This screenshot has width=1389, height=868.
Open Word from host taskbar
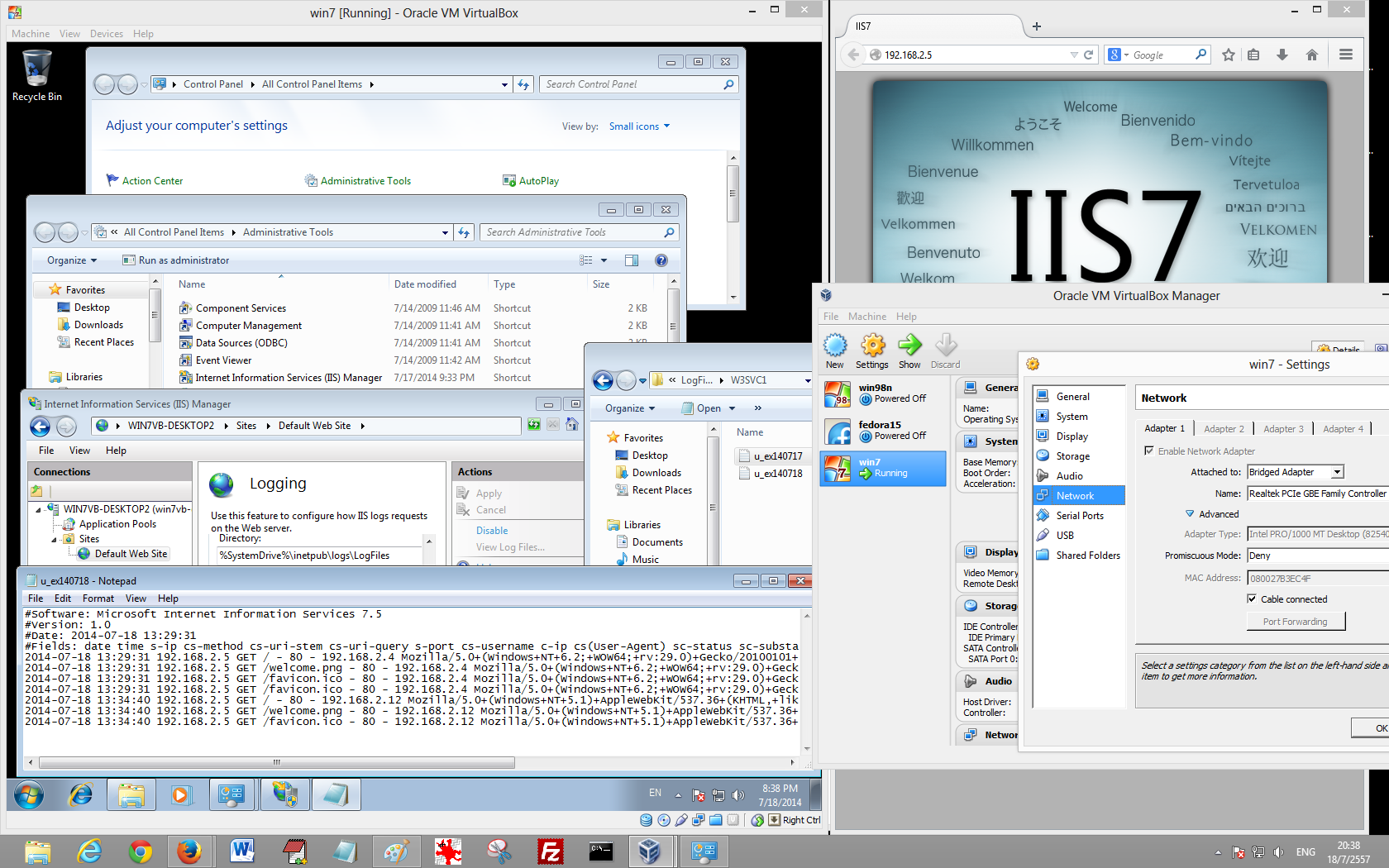click(242, 851)
